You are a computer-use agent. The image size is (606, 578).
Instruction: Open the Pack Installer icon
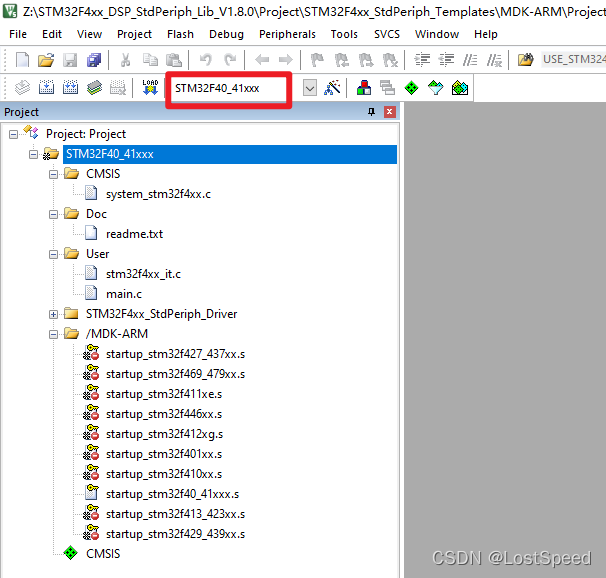coord(460,88)
